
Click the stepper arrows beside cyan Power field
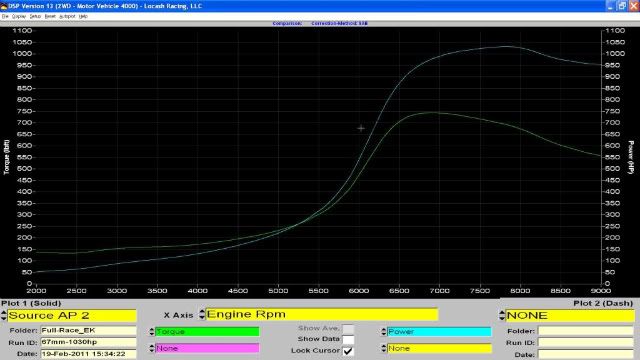tap(384, 331)
